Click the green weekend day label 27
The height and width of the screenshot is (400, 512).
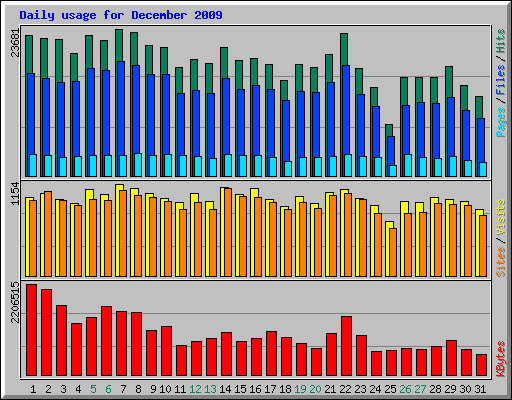(x=420, y=389)
